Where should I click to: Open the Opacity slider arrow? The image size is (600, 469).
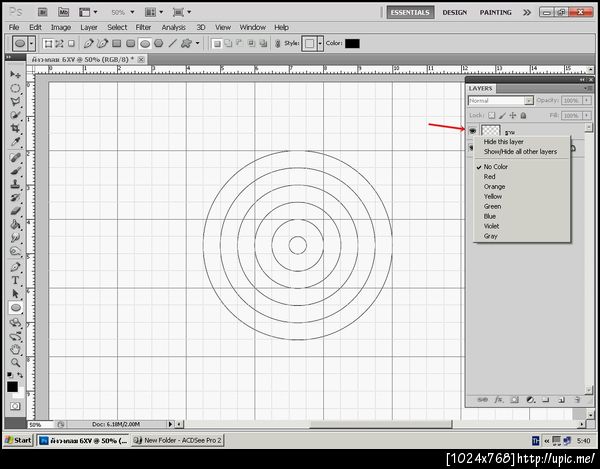587,100
